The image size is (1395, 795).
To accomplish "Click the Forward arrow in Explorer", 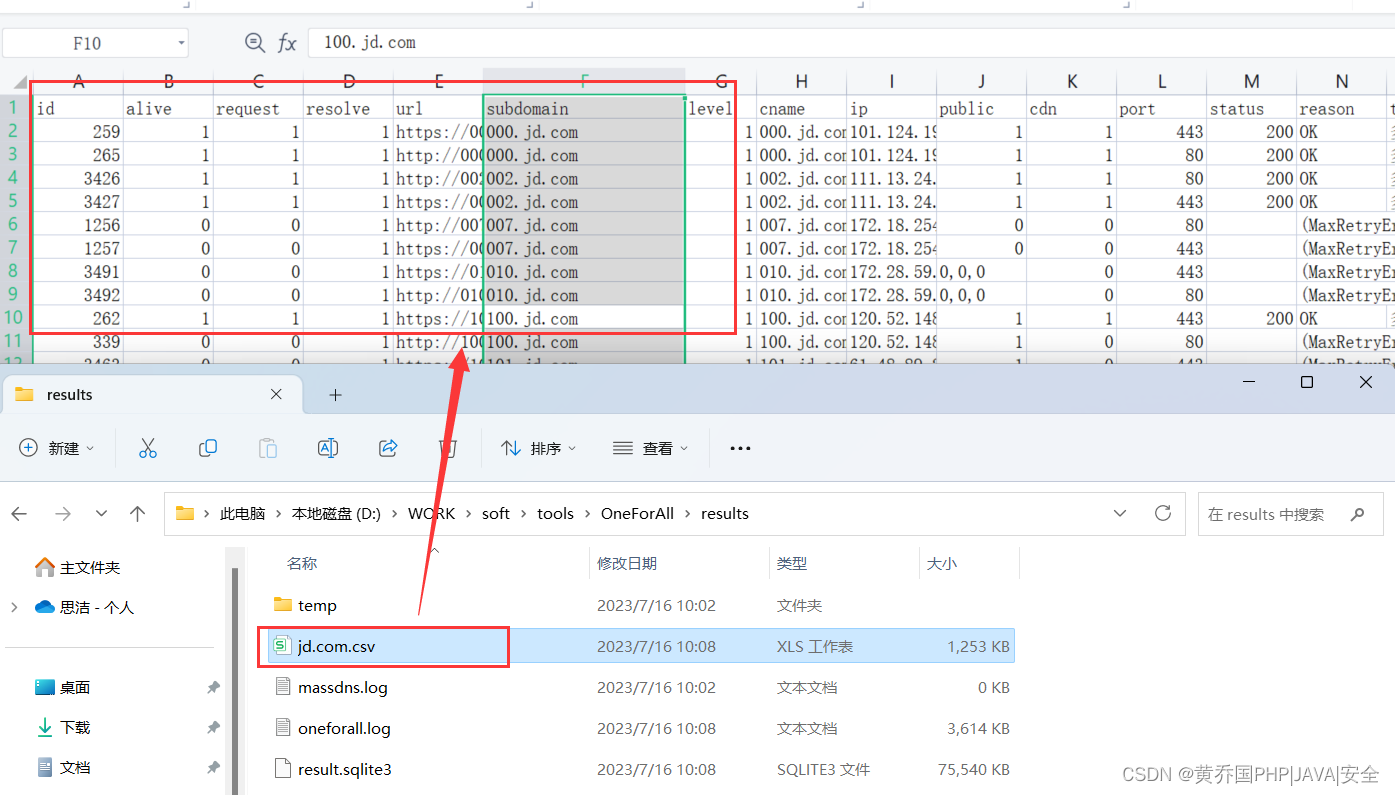I will pyautogui.click(x=62, y=513).
